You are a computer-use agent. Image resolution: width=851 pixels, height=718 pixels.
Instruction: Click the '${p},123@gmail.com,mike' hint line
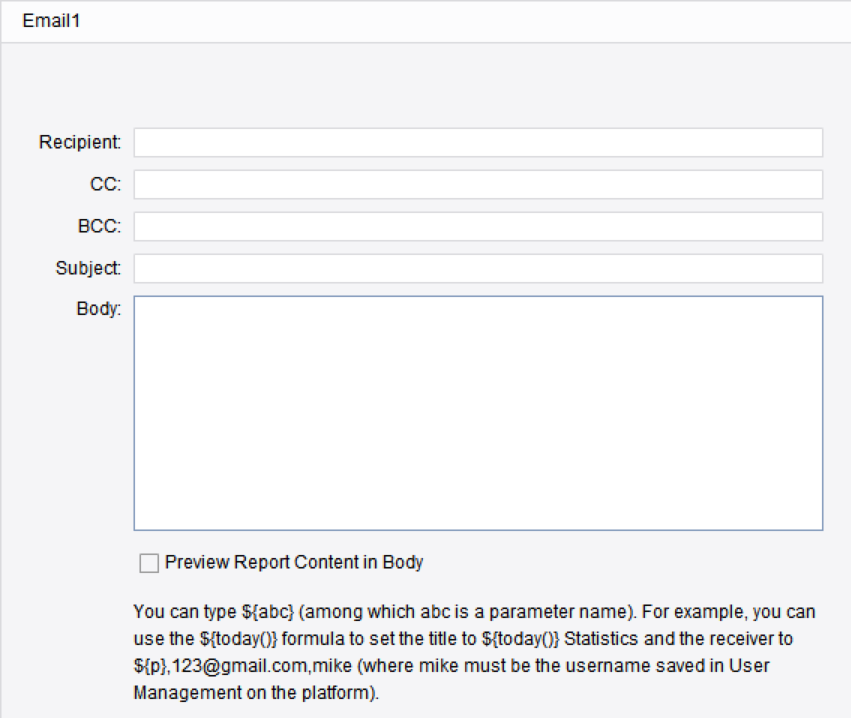click(452, 666)
